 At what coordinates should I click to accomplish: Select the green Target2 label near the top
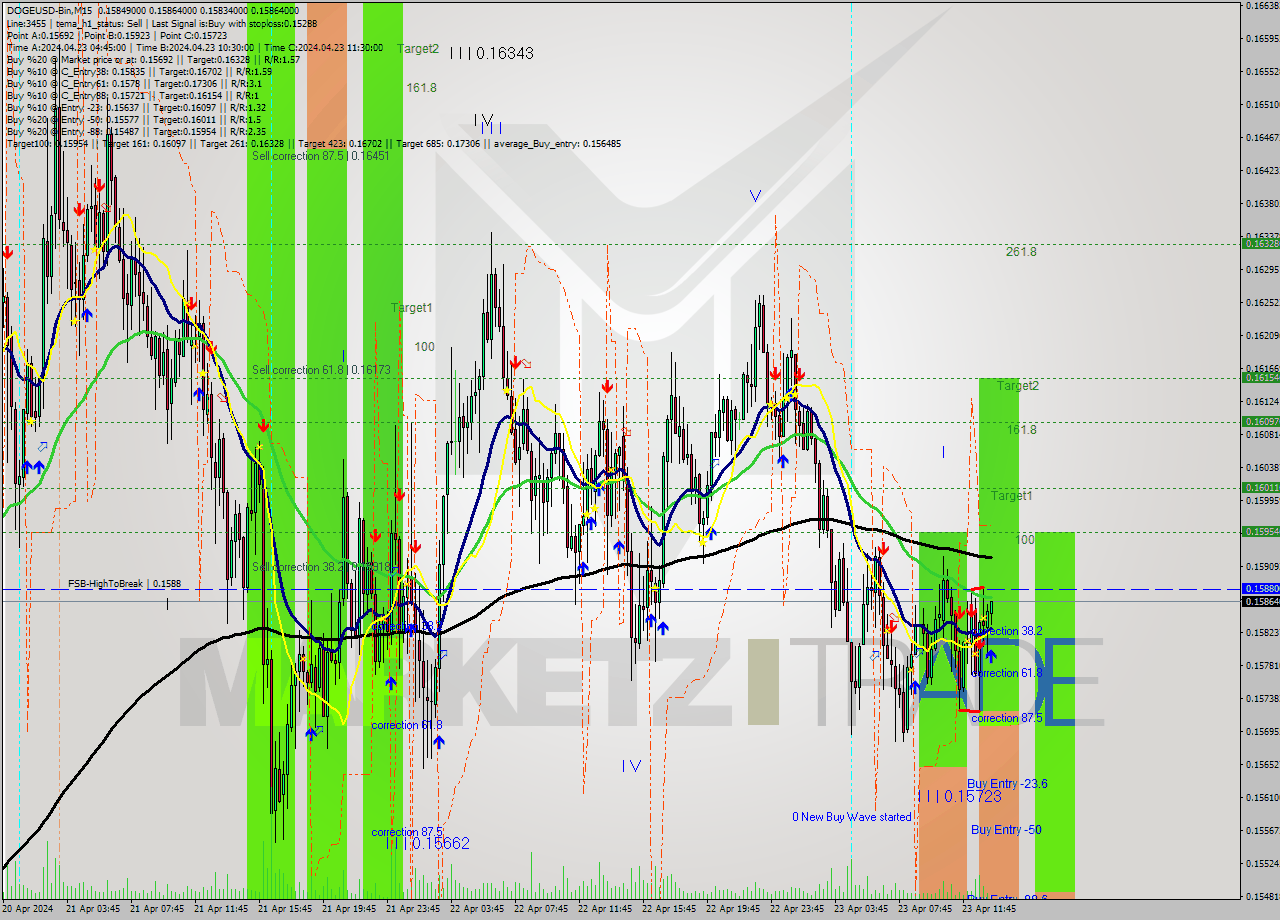[x=417, y=48]
